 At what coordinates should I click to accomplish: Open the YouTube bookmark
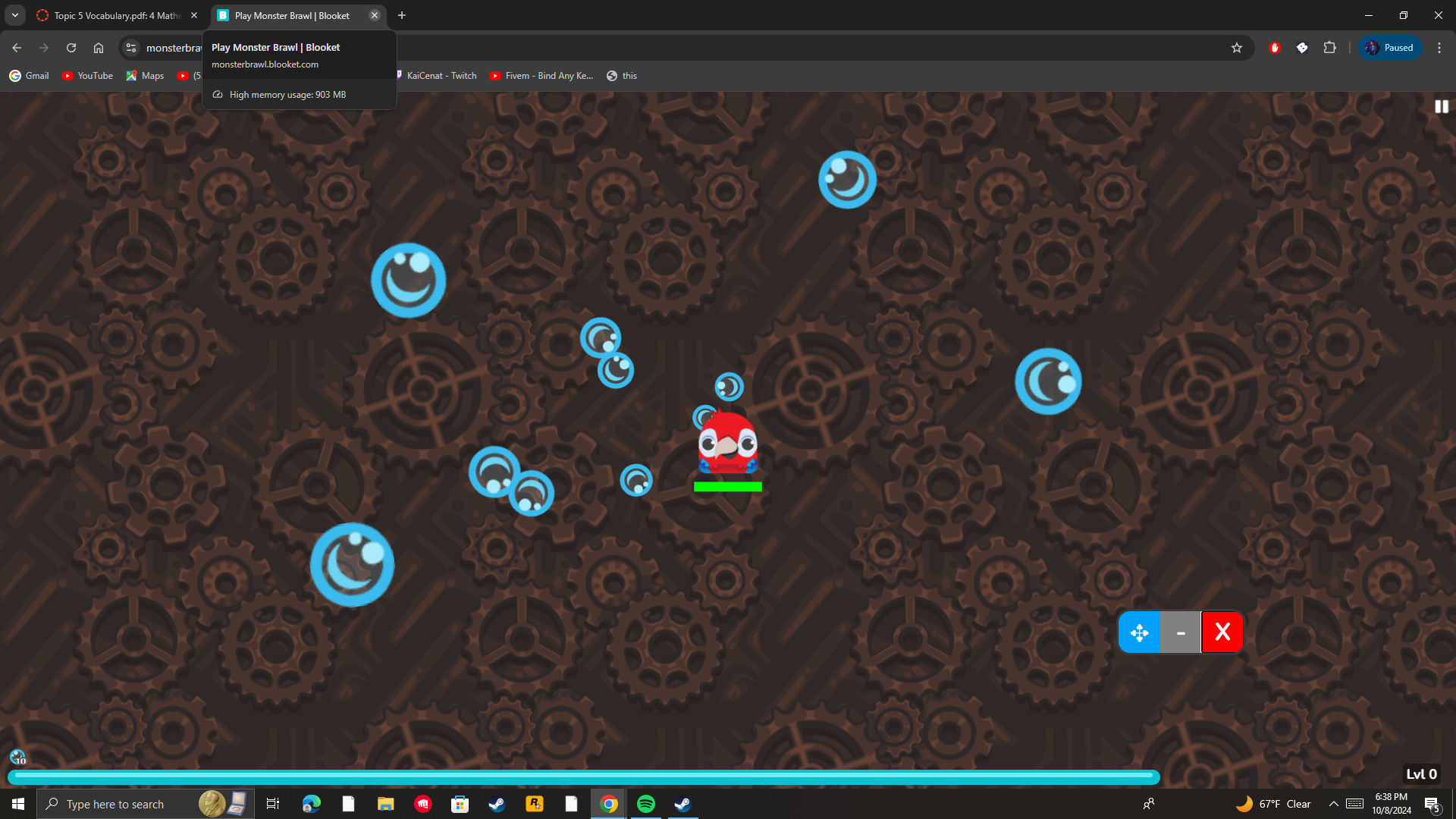coord(87,76)
